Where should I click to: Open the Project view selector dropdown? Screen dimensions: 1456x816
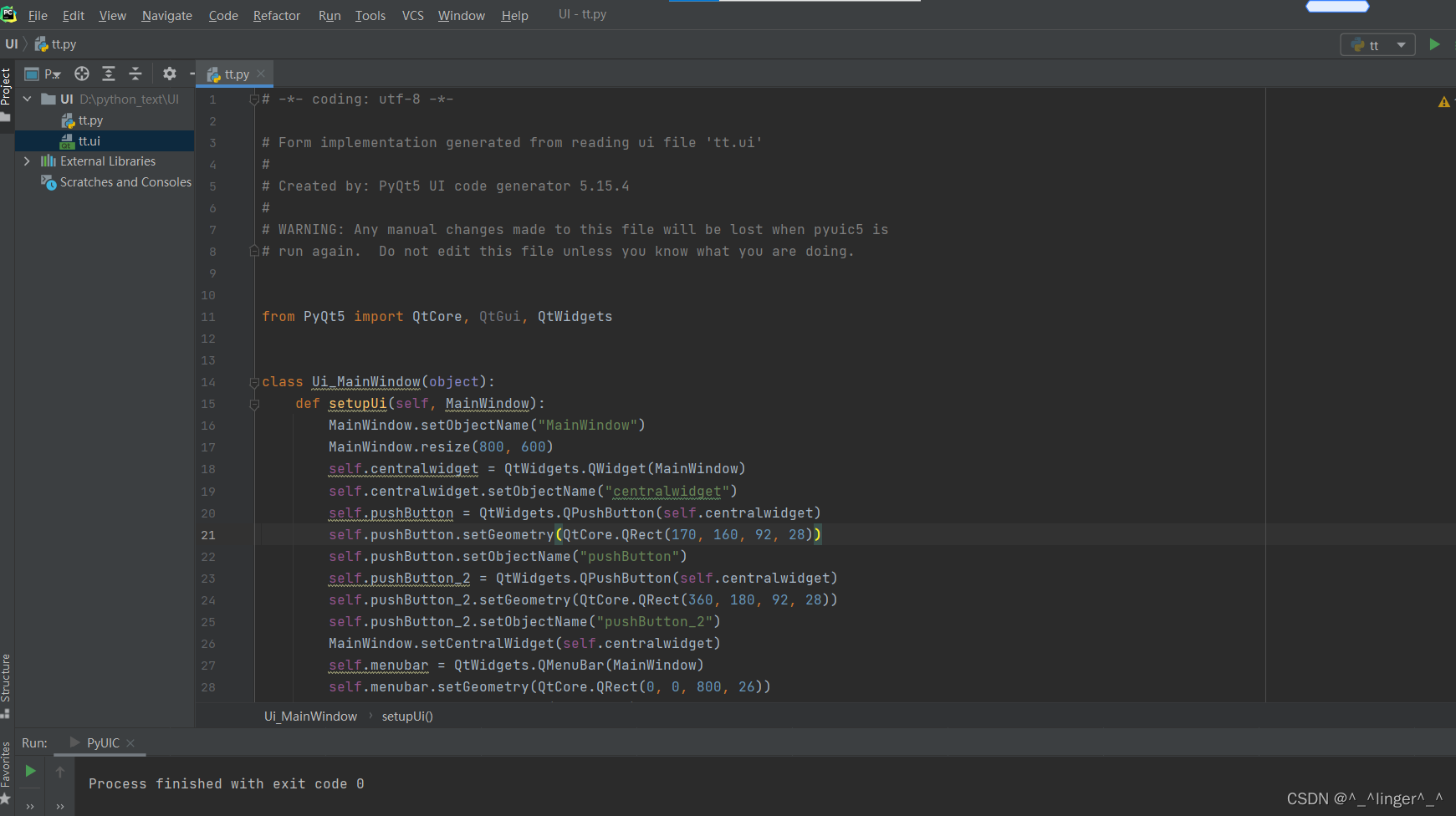point(43,74)
